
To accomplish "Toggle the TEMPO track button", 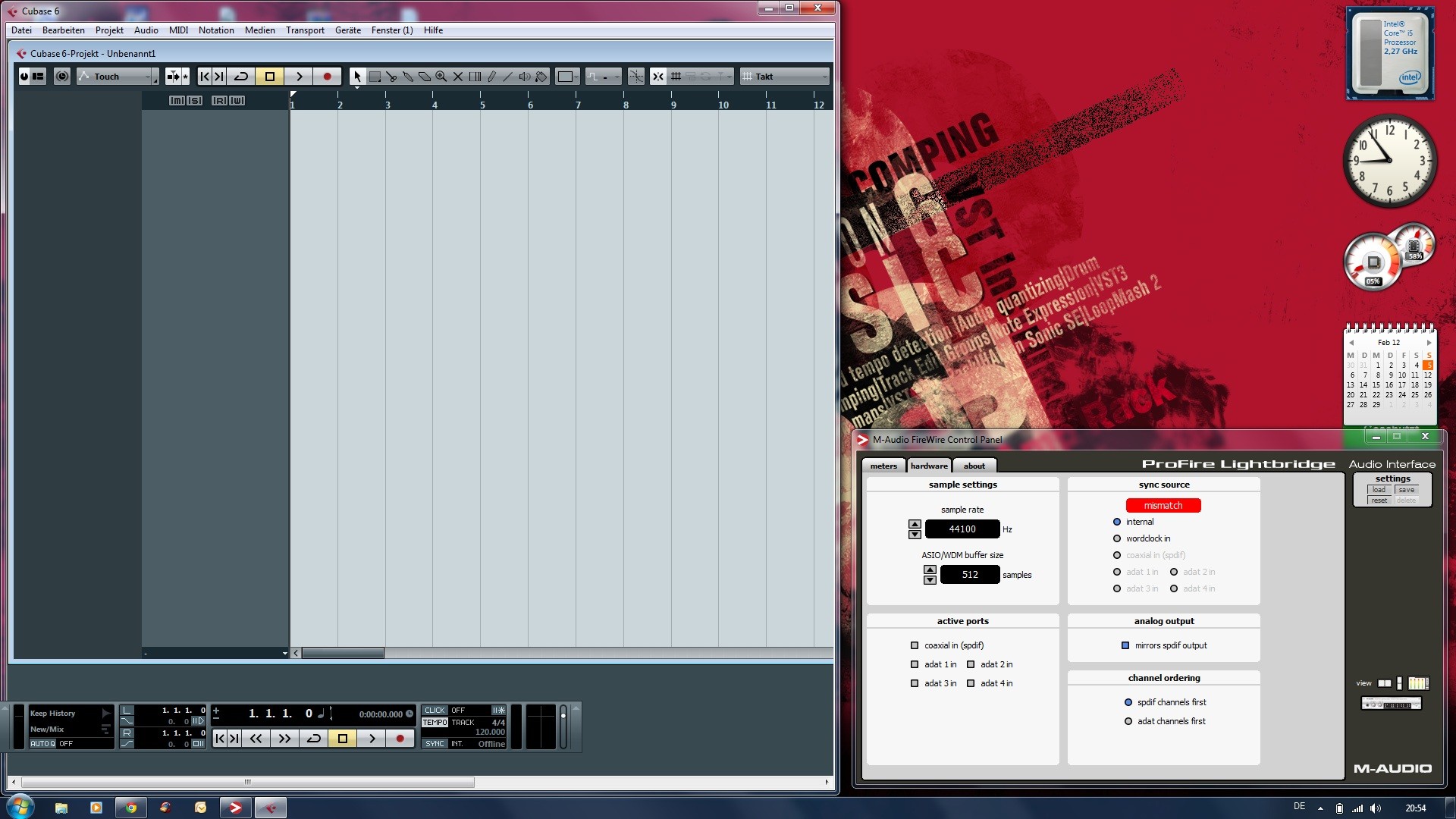I will [x=435, y=723].
